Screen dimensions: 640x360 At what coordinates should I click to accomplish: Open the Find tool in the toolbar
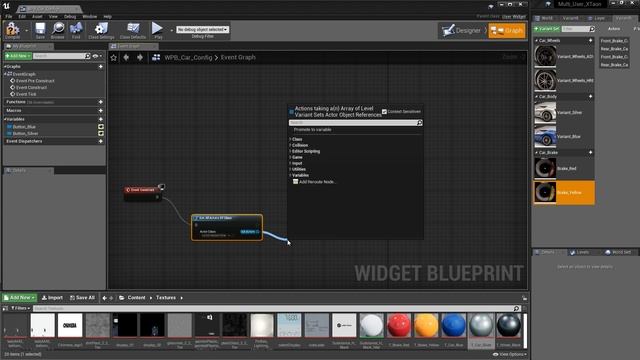76,29
